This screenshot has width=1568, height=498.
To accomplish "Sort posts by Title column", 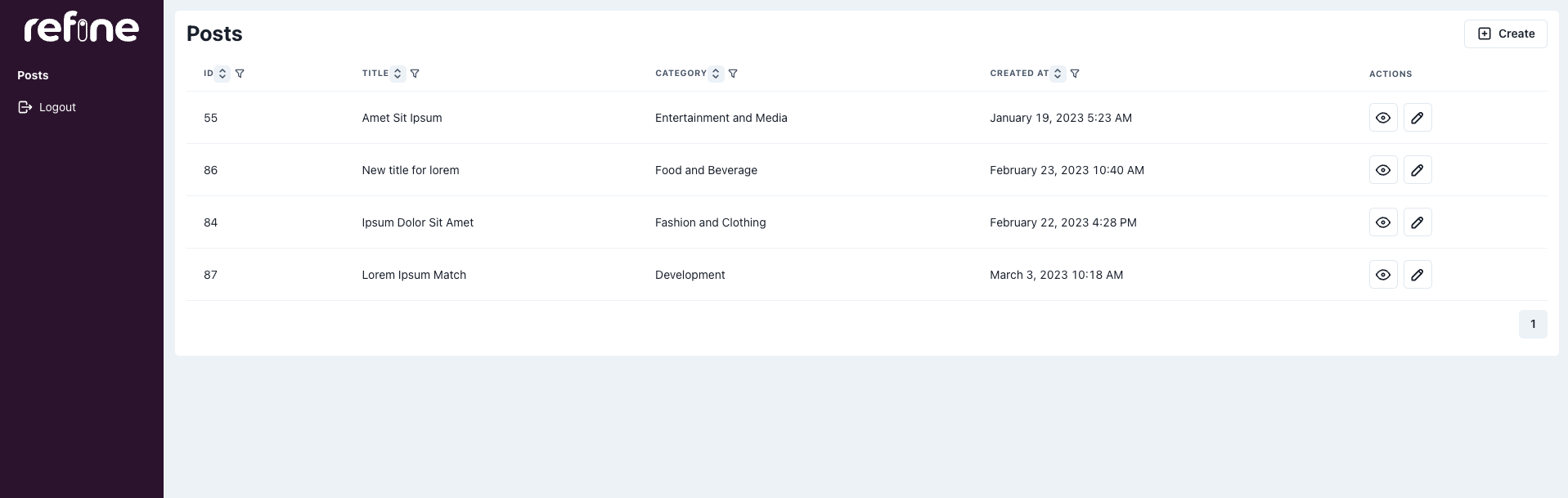I will pyautogui.click(x=398, y=74).
